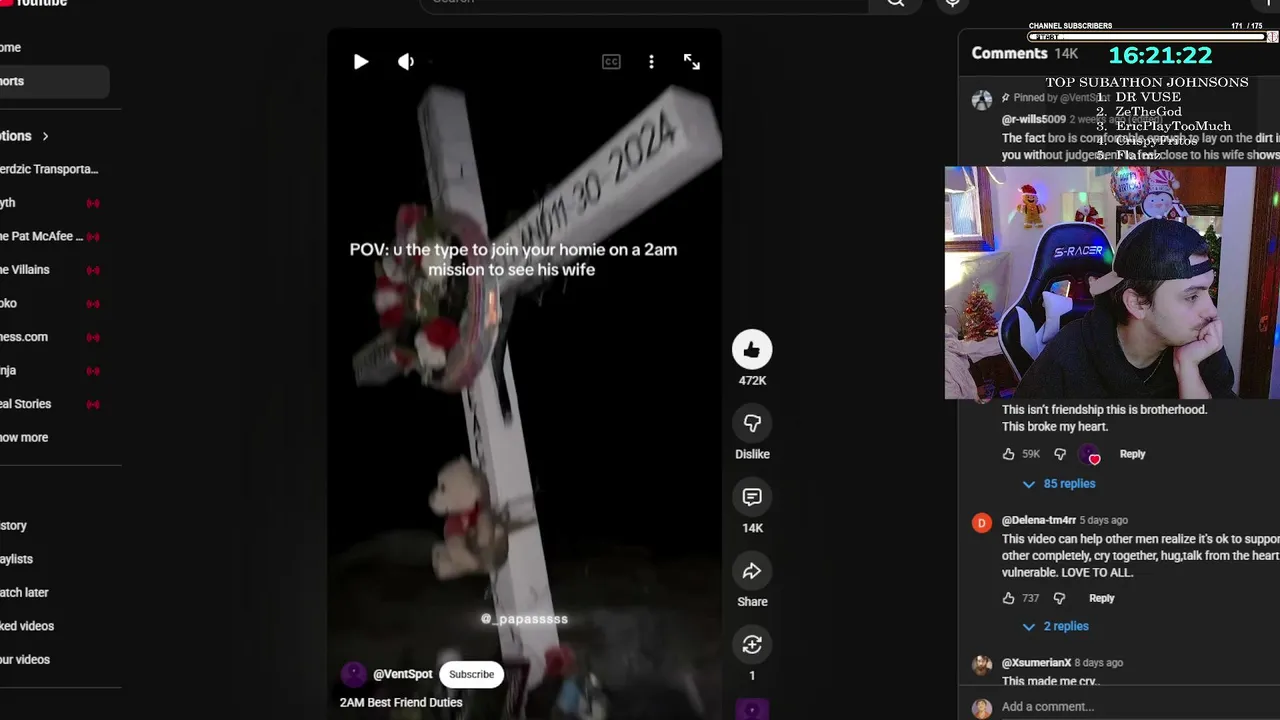The height and width of the screenshot is (720, 1280).
Task: Open the pinned comment author avatar
Action: (x=982, y=100)
